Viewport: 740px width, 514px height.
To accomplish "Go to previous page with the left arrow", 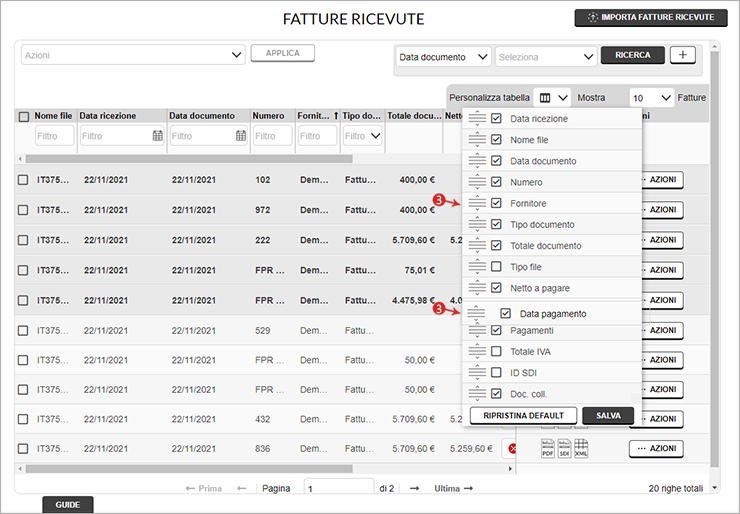I will pos(242,489).
